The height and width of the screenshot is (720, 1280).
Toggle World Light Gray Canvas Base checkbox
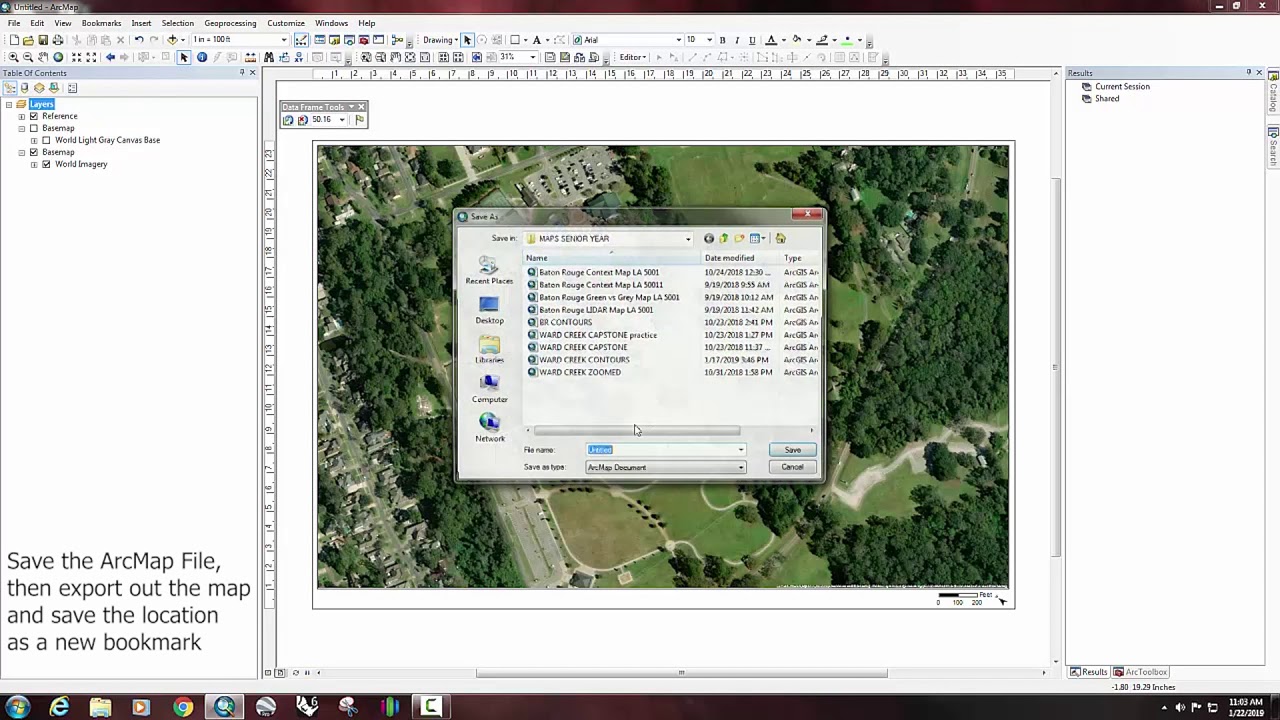46,140
